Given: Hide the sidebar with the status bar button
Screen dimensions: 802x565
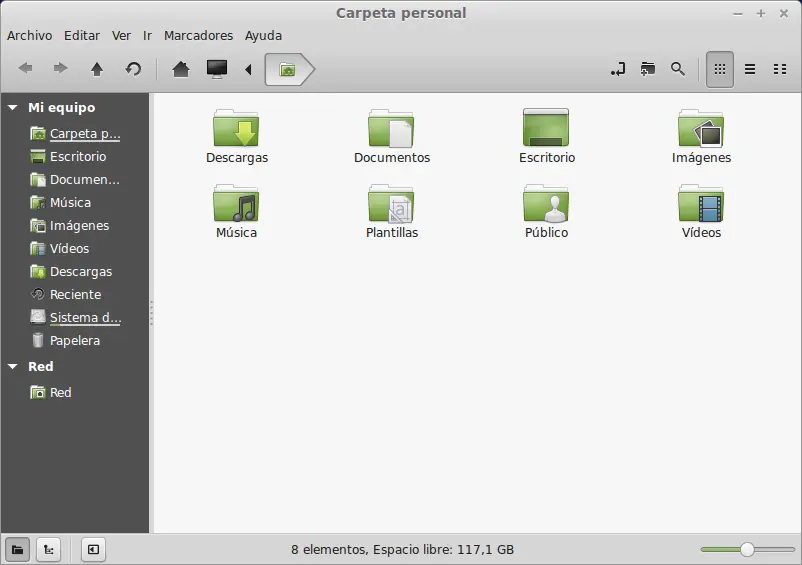Looking at the screenshot, I should pos(93,550).
